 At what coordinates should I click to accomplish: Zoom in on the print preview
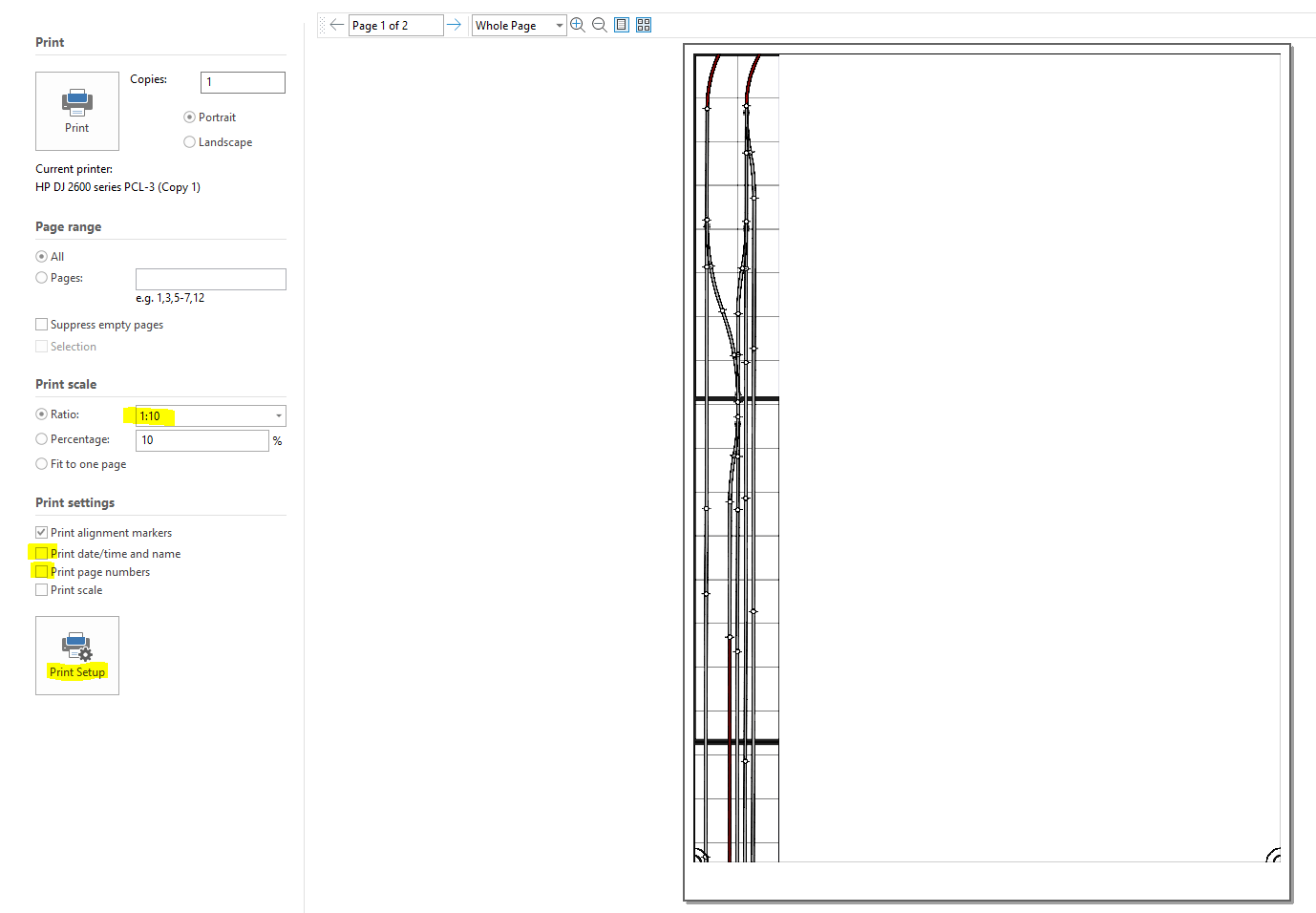[578, 25]
